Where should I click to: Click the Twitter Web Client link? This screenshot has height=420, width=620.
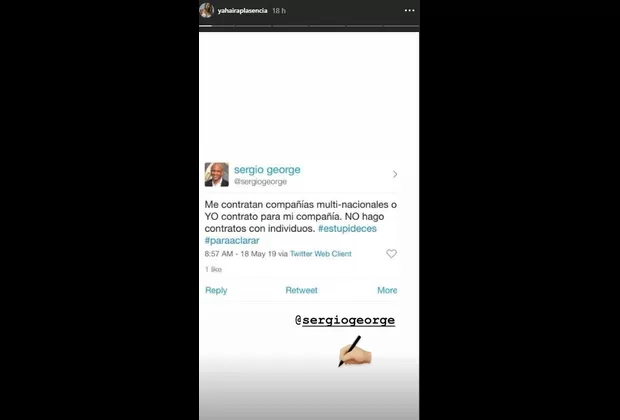point(321,254)
